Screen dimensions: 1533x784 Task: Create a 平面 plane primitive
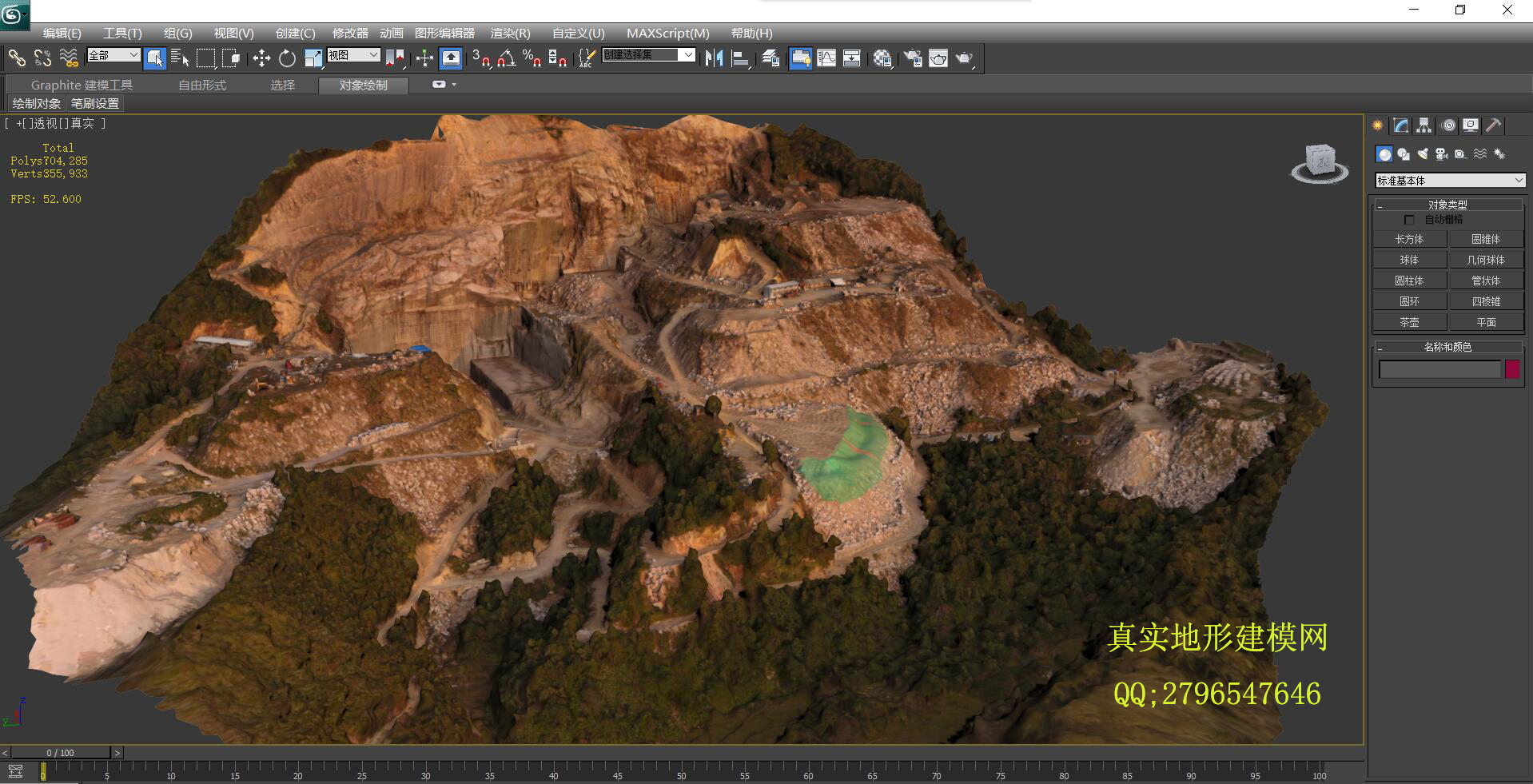click(x=1486, y=322)
